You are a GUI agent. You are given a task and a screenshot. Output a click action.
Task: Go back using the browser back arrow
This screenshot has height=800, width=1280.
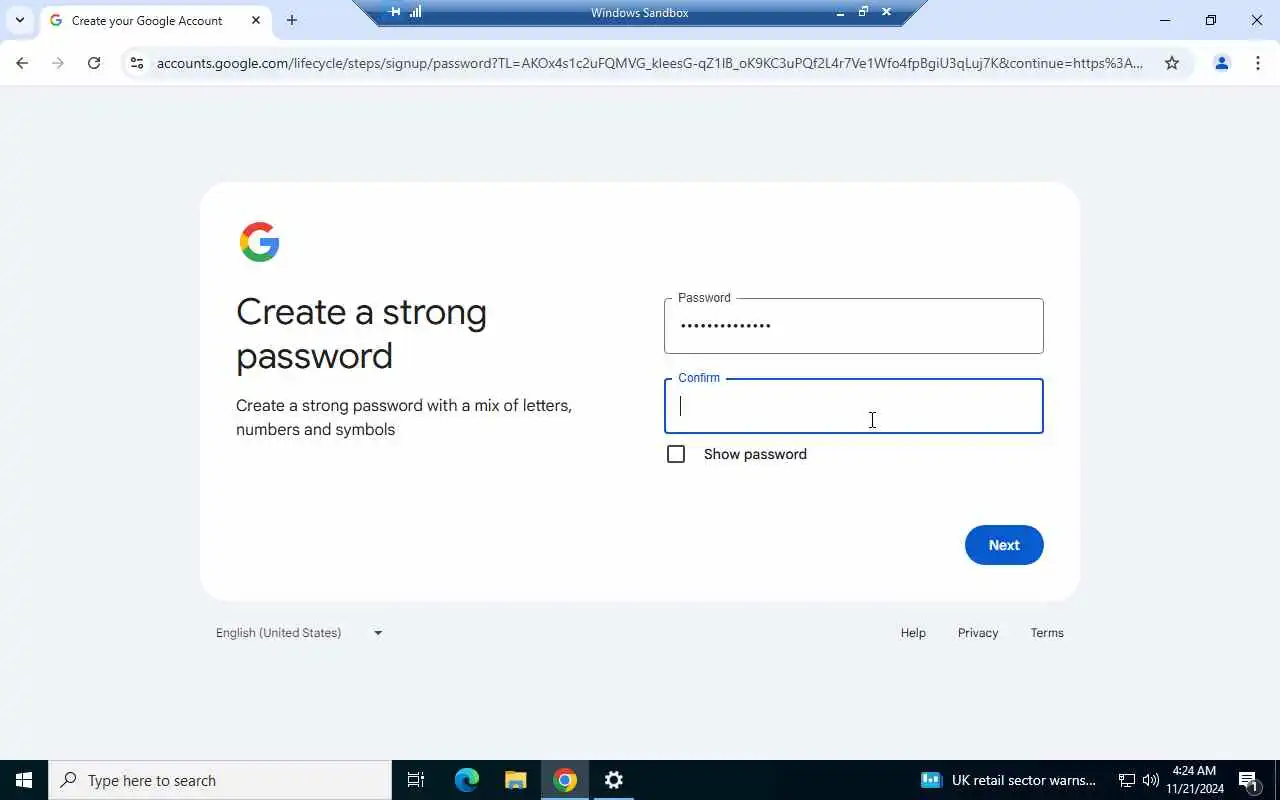coord(22,63)
